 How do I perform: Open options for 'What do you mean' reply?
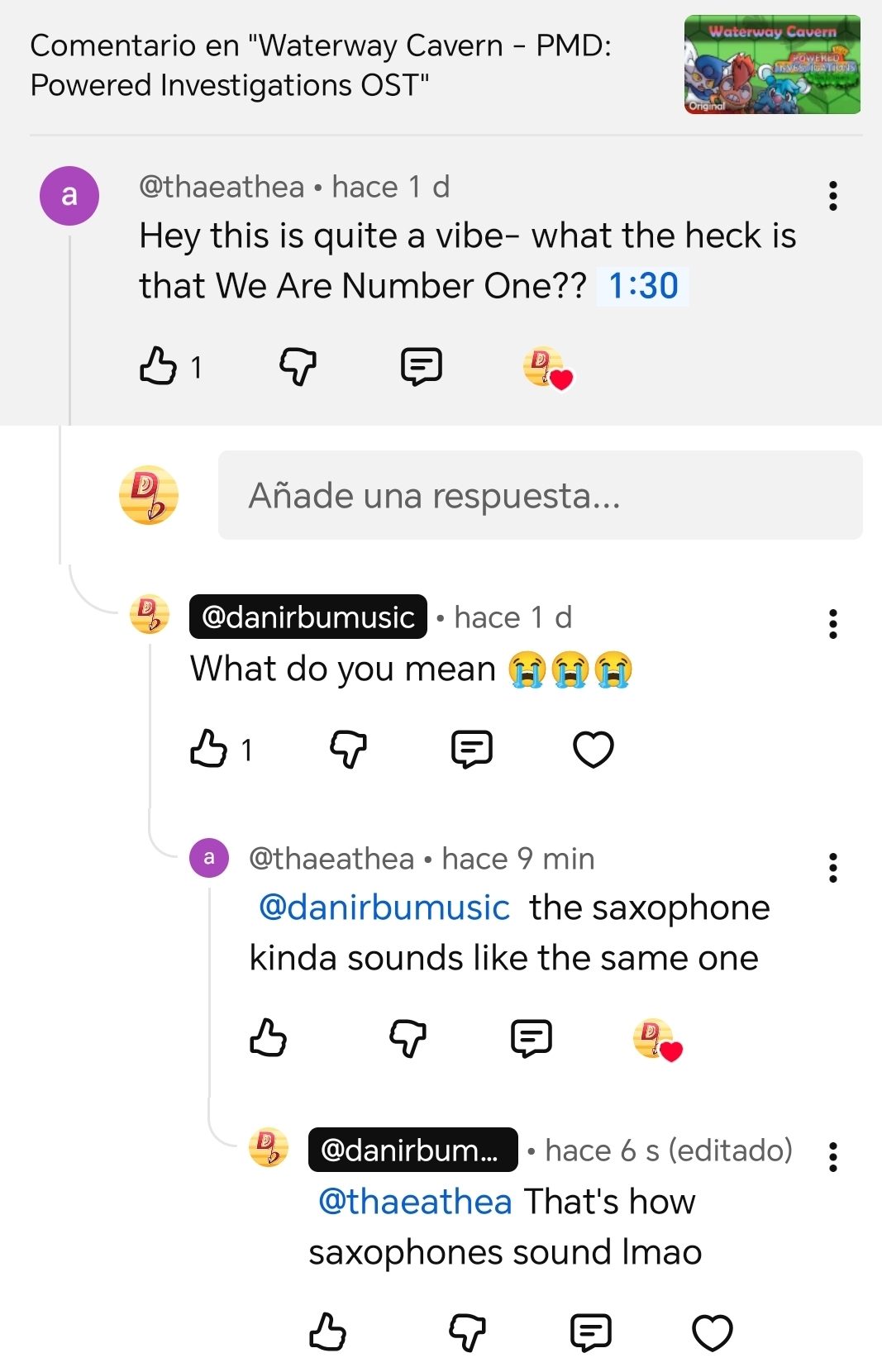(832, 624)
